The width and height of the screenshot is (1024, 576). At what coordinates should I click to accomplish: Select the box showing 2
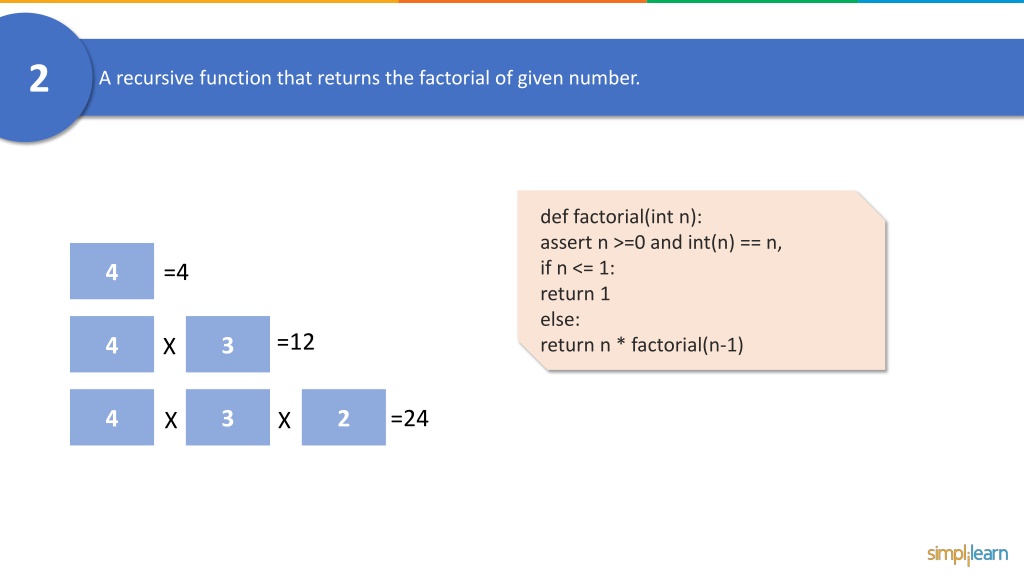(x=344, y=417)
